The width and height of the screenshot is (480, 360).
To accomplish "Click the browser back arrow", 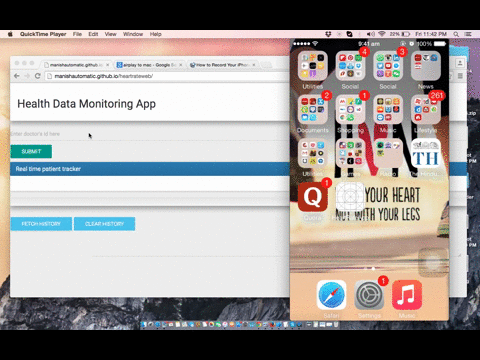I will pyautogui.click(x=17, y=76).
